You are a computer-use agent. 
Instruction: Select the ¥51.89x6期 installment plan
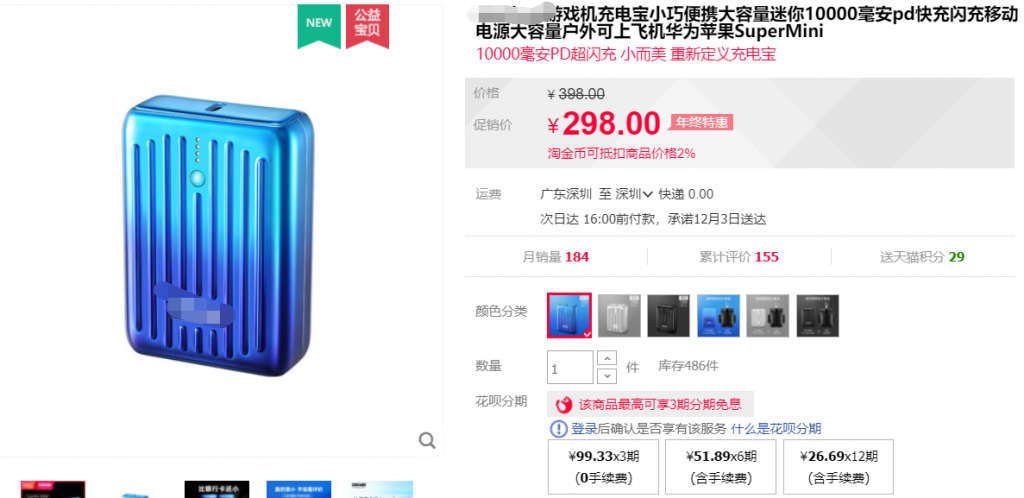pos(721,467)
